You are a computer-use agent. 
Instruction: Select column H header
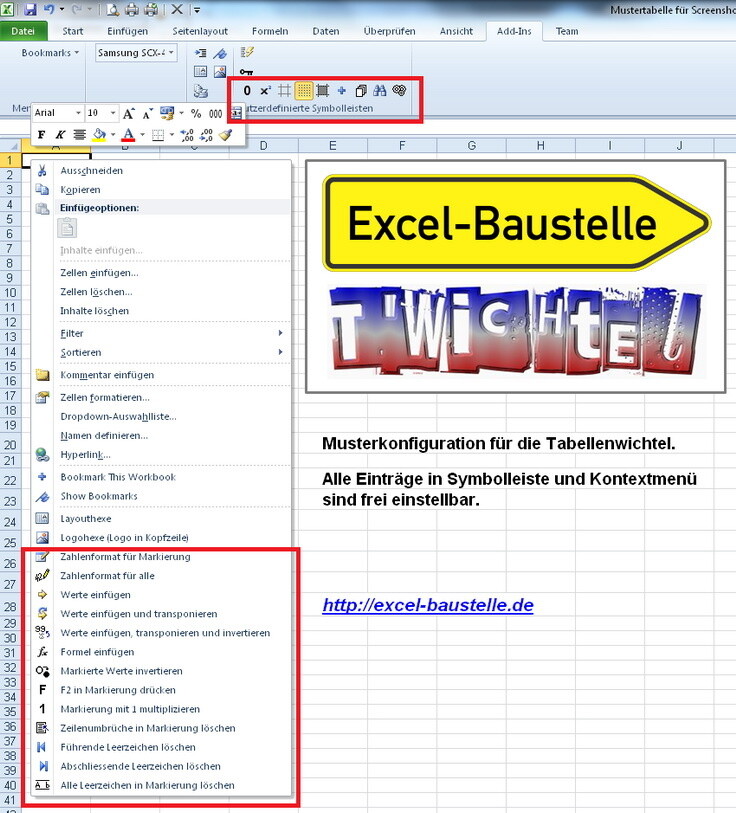(540, 146)
